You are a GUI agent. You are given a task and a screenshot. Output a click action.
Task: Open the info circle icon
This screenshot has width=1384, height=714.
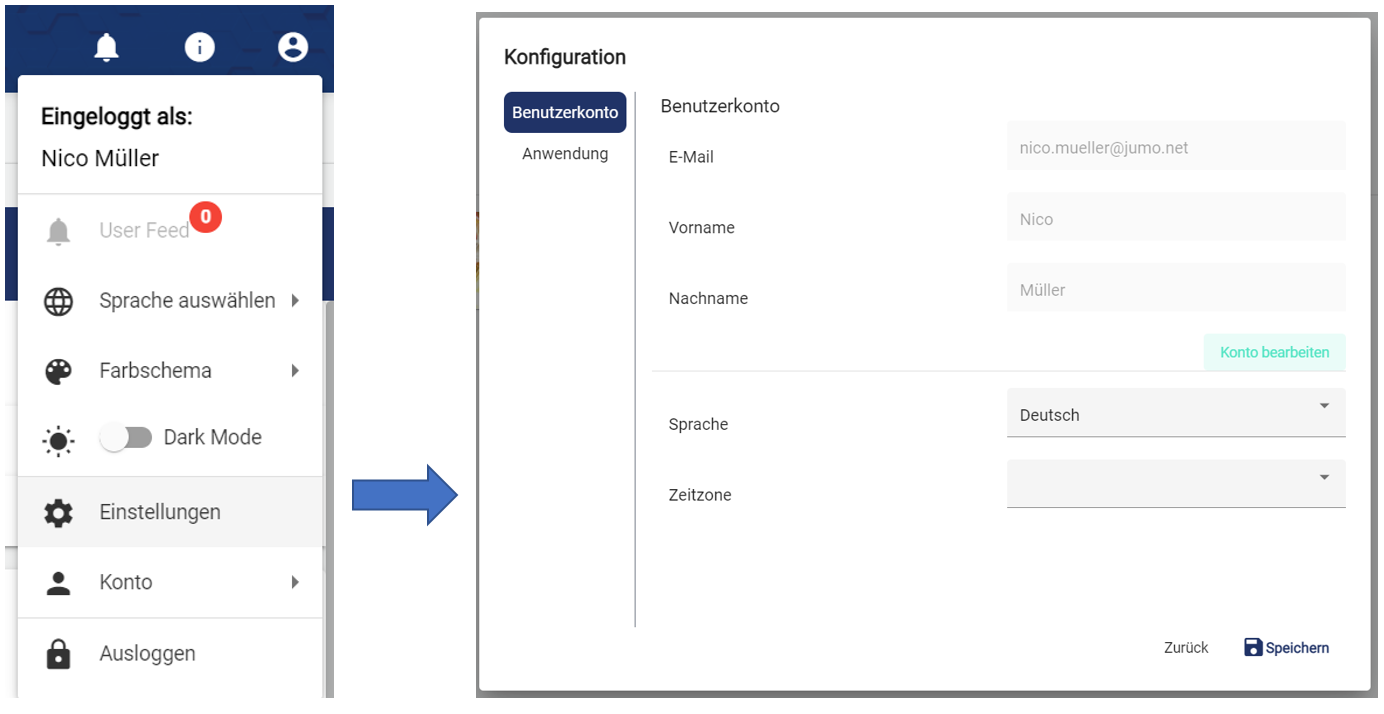199,47
